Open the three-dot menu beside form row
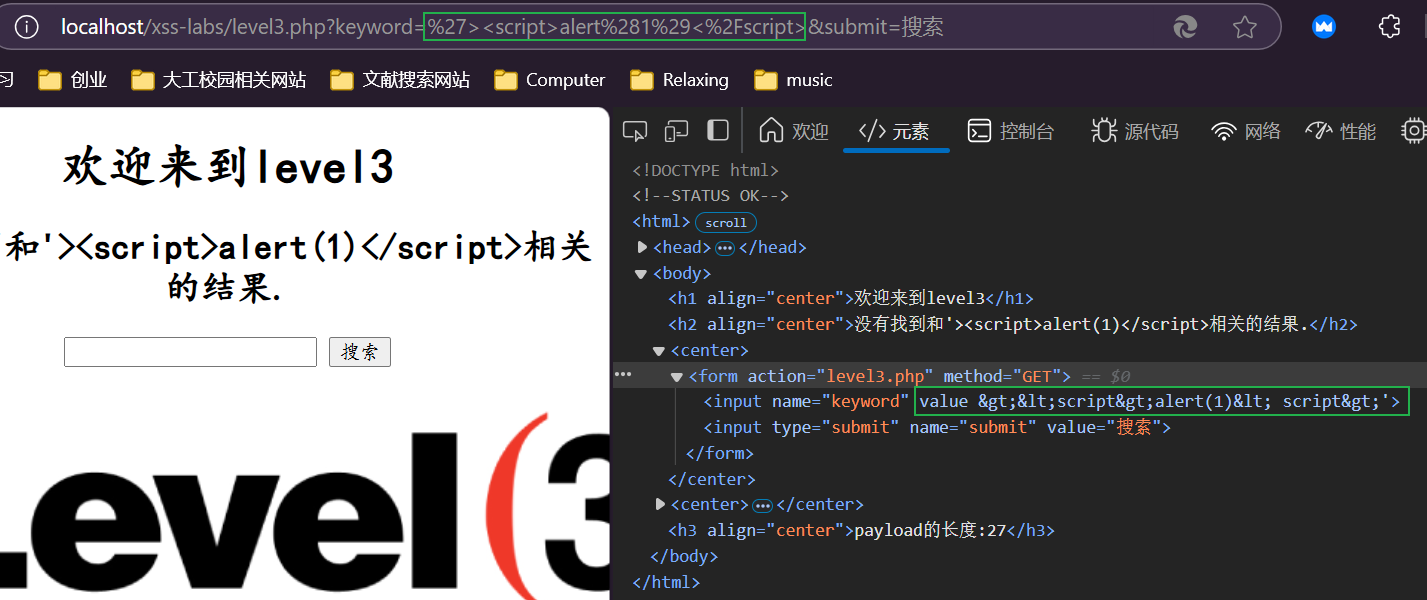This screenshot has width=1427, height=600. pyautogui.click(x=623, y=376)
